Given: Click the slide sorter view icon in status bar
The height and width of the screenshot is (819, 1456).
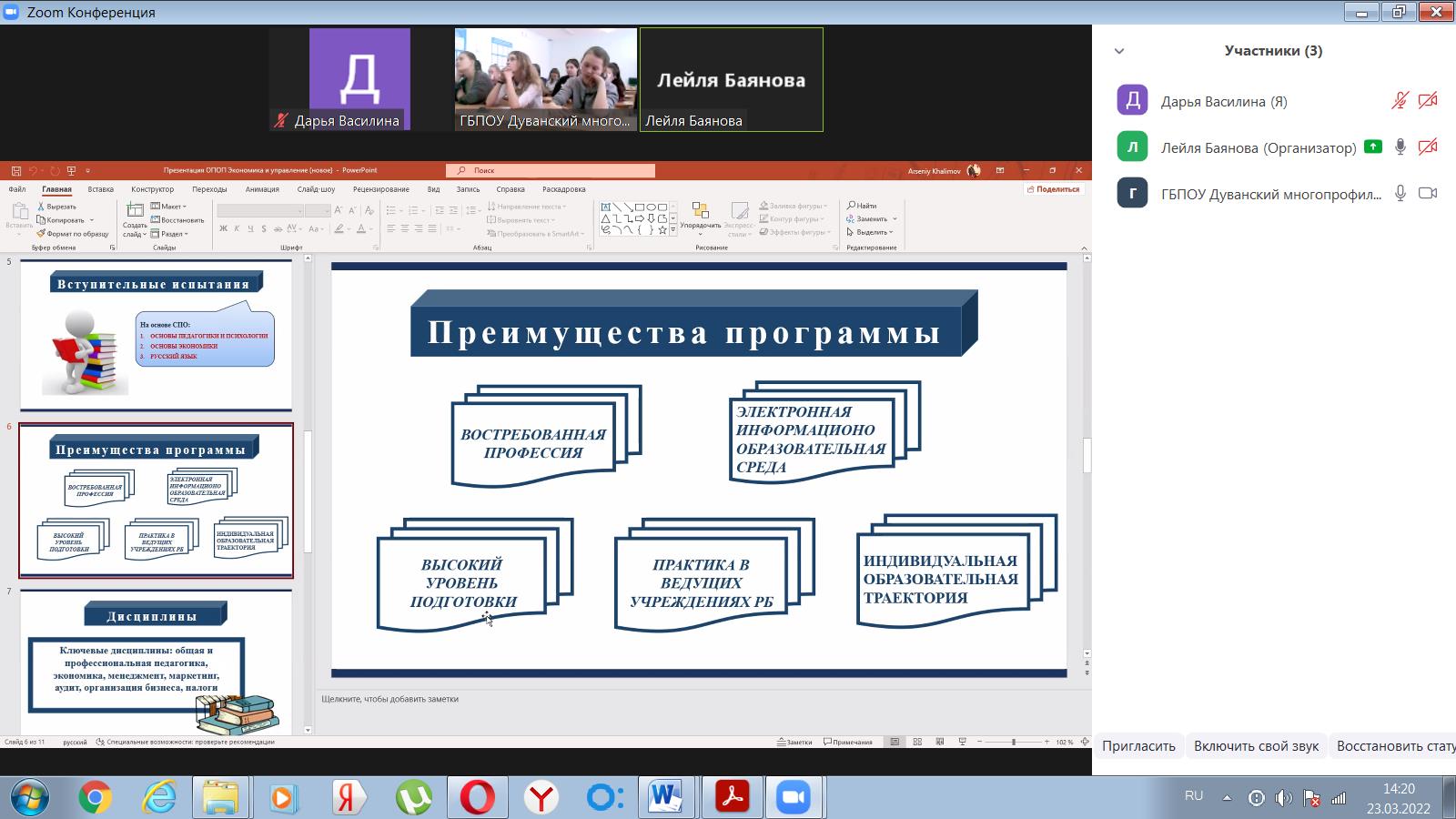Looking at the screenshot, I should click(x=917, y=742).
